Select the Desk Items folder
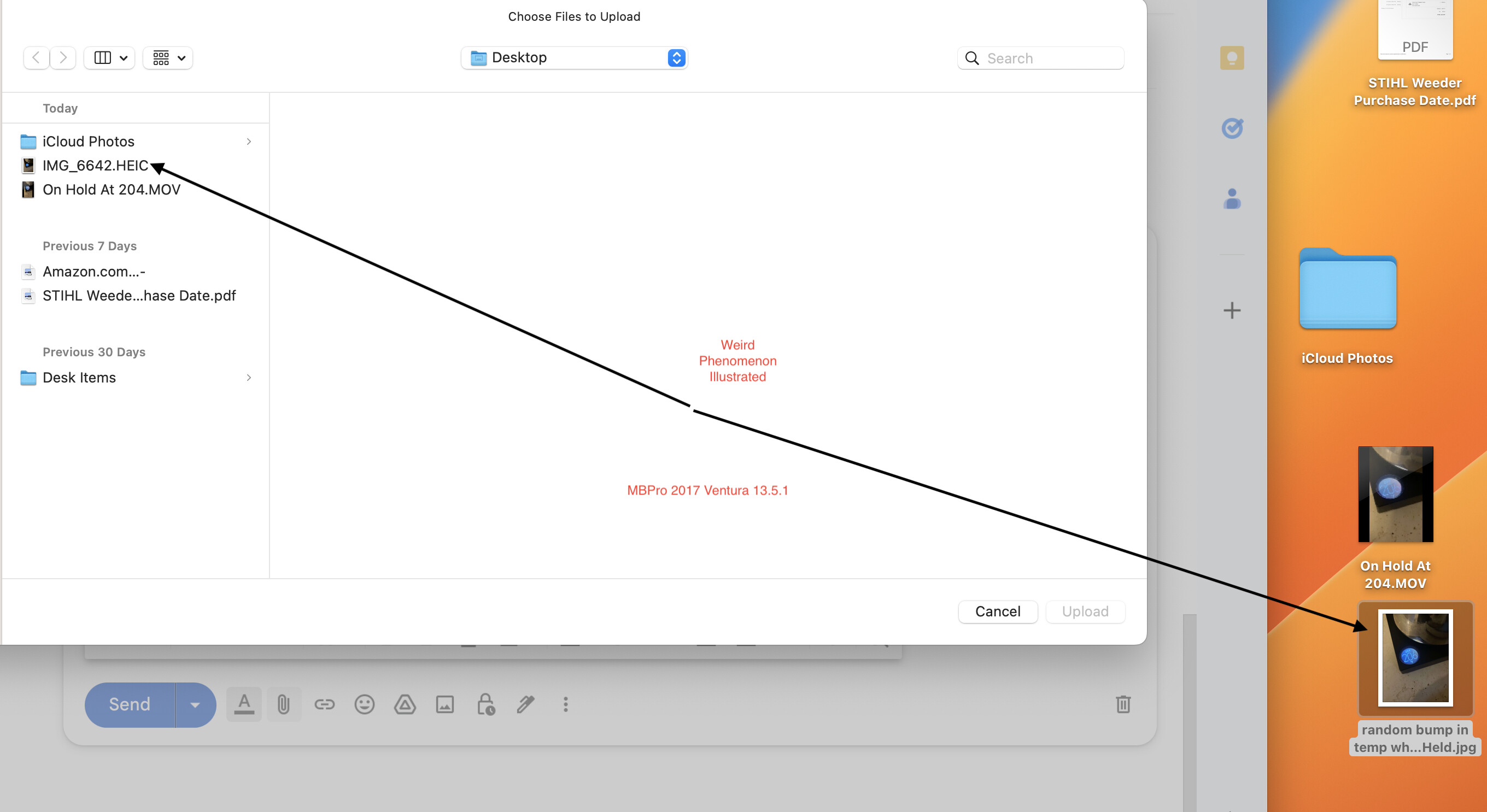1487x812 pixels. tap(136, 378)
